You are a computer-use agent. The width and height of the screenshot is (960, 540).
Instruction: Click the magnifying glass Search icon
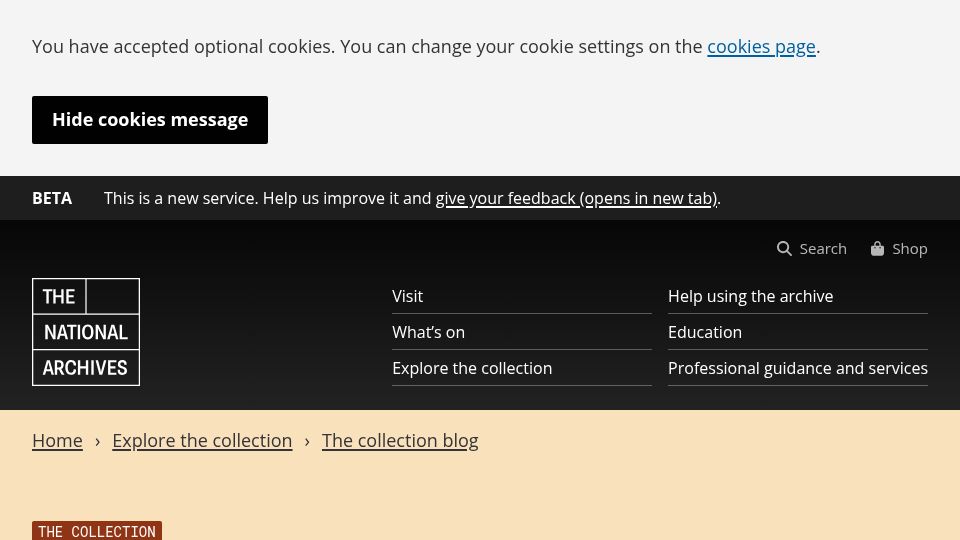coord(784,249)
